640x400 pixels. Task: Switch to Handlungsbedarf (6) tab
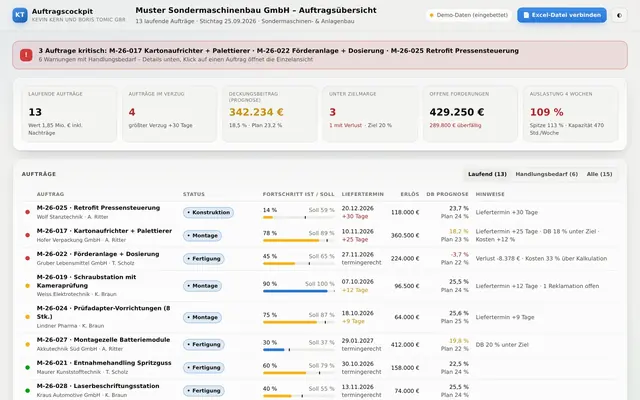[x=547, y=174]
